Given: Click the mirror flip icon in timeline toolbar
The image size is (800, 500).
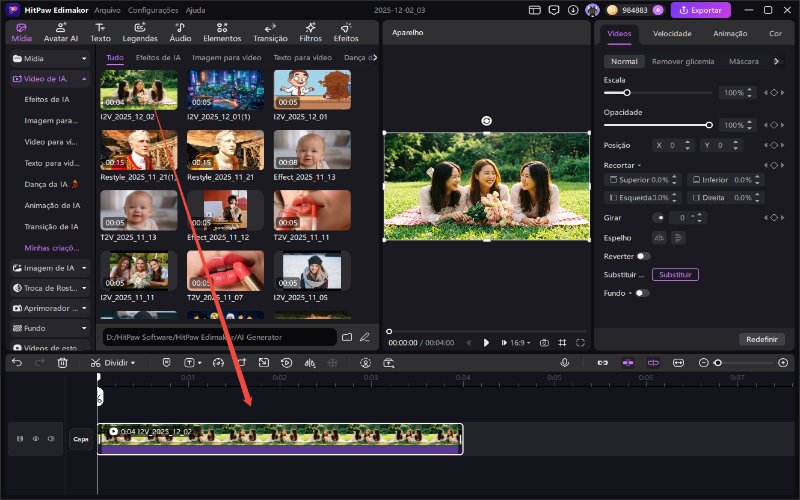Looking at the screenshot, I should click(310, 363).
